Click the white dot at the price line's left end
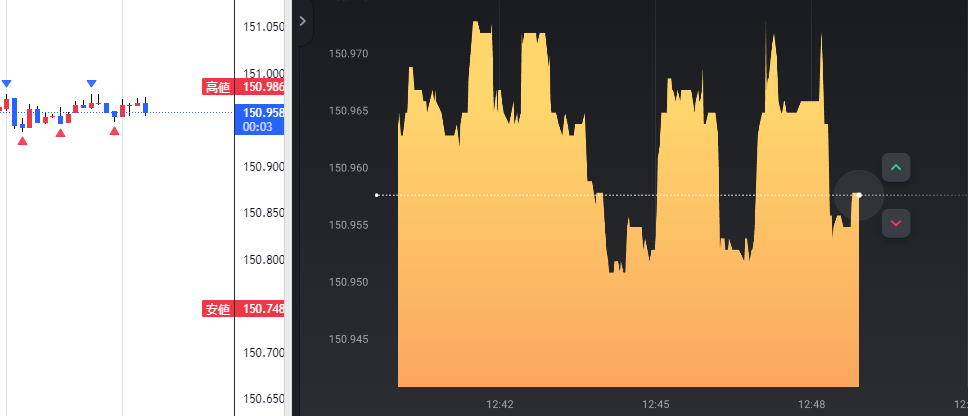The height and width of the screenshot is (416, 968). click(x=377, y=195)
